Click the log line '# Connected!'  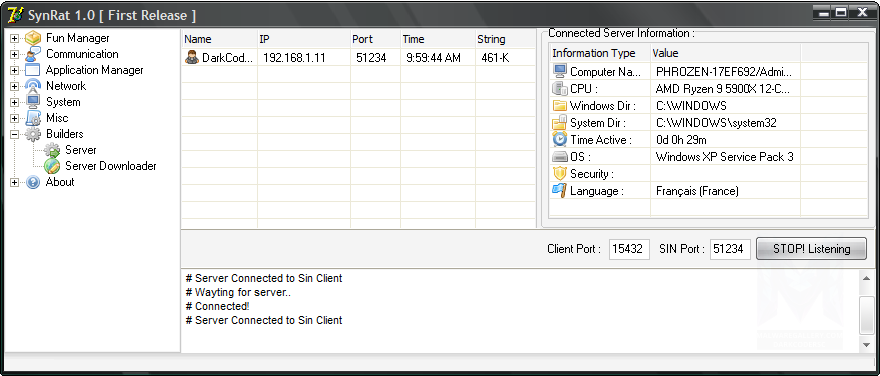[x=217, y=306]
